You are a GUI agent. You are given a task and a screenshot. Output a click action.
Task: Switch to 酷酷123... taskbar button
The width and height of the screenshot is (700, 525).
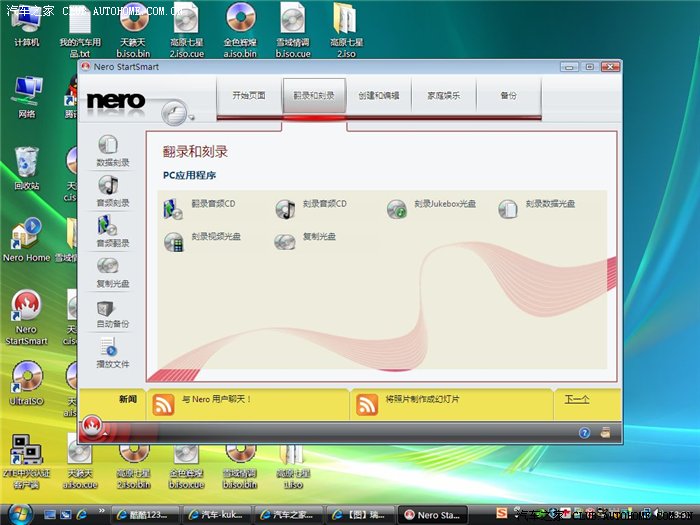pyautogui.click(x=144, y=515)
